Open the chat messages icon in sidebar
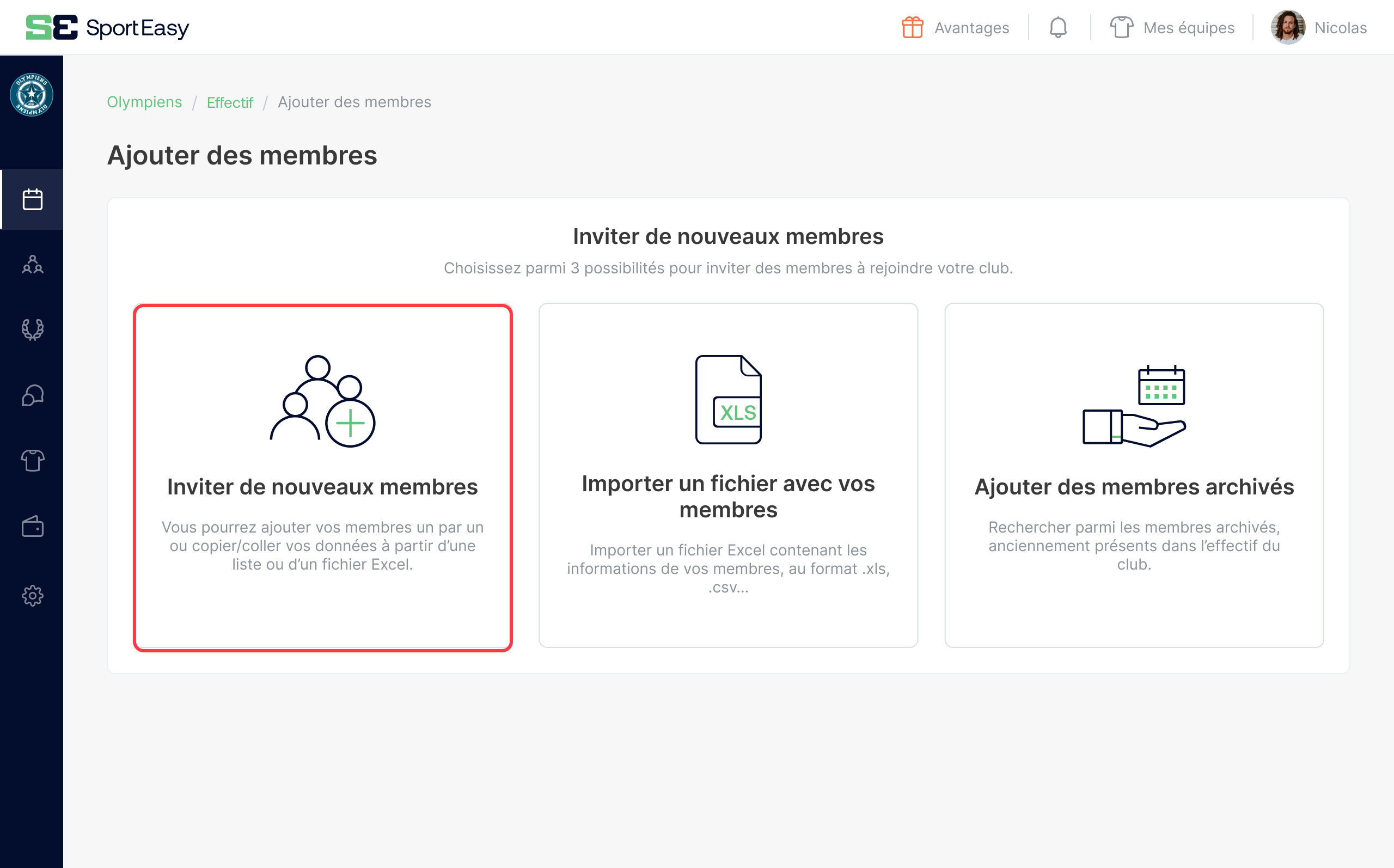Viewport: 1394px width, 868px height. (x=32, y=395)
